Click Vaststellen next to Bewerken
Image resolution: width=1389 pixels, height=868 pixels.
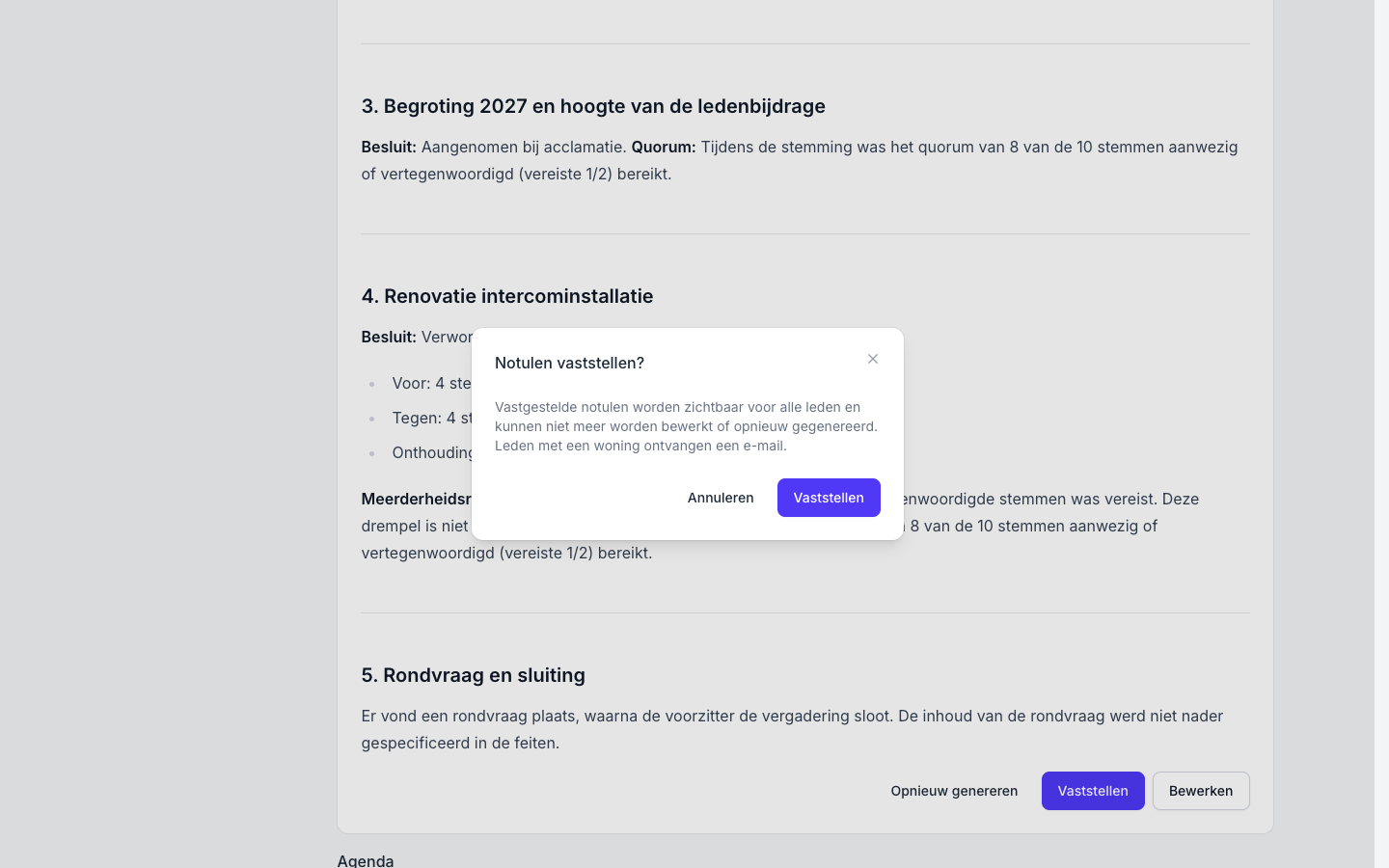[1093, 791]
